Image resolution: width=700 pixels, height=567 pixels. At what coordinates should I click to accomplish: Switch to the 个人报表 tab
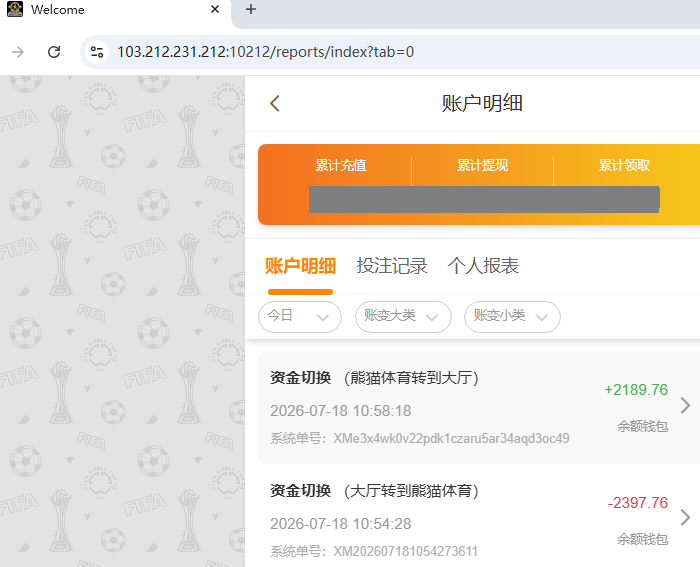coord(483,266)
